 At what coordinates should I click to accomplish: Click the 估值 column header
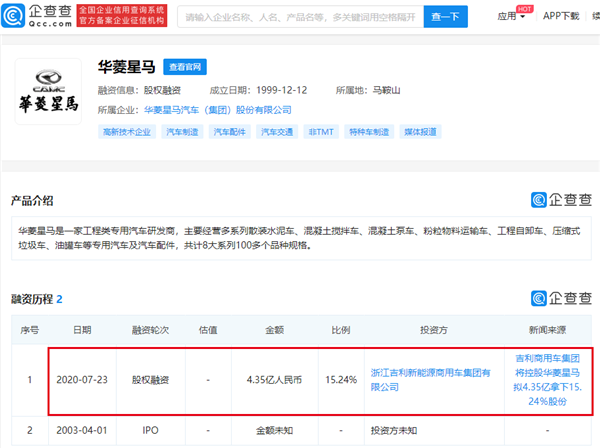[208, 330]
